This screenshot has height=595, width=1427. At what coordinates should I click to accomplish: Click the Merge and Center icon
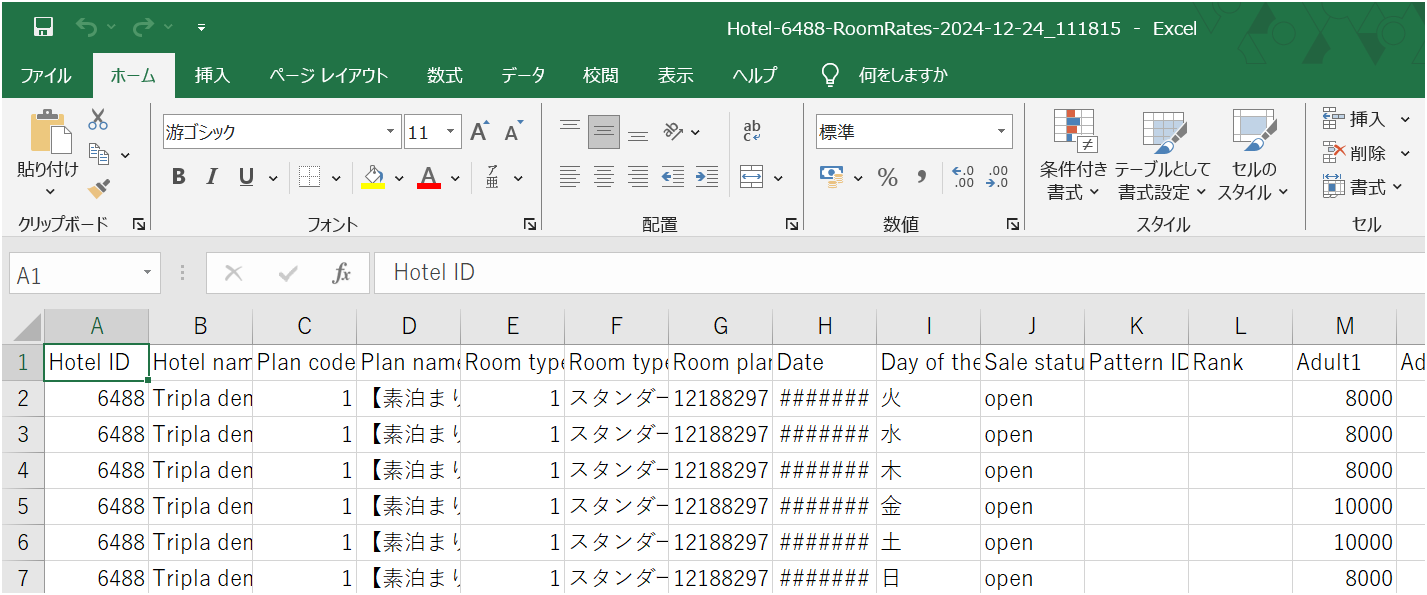[752, 177]
